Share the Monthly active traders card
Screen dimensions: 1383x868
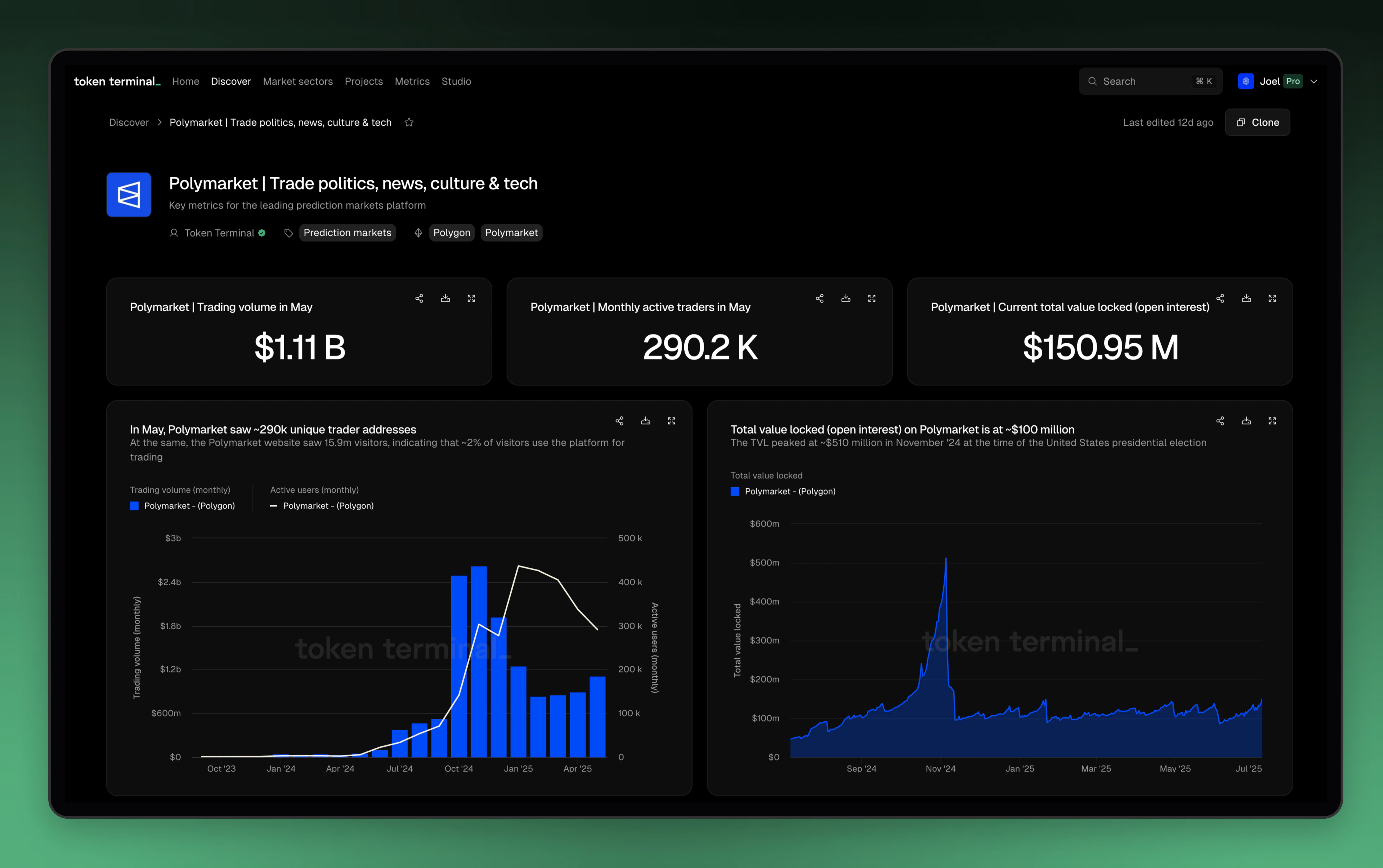click(x=820, y=299)
